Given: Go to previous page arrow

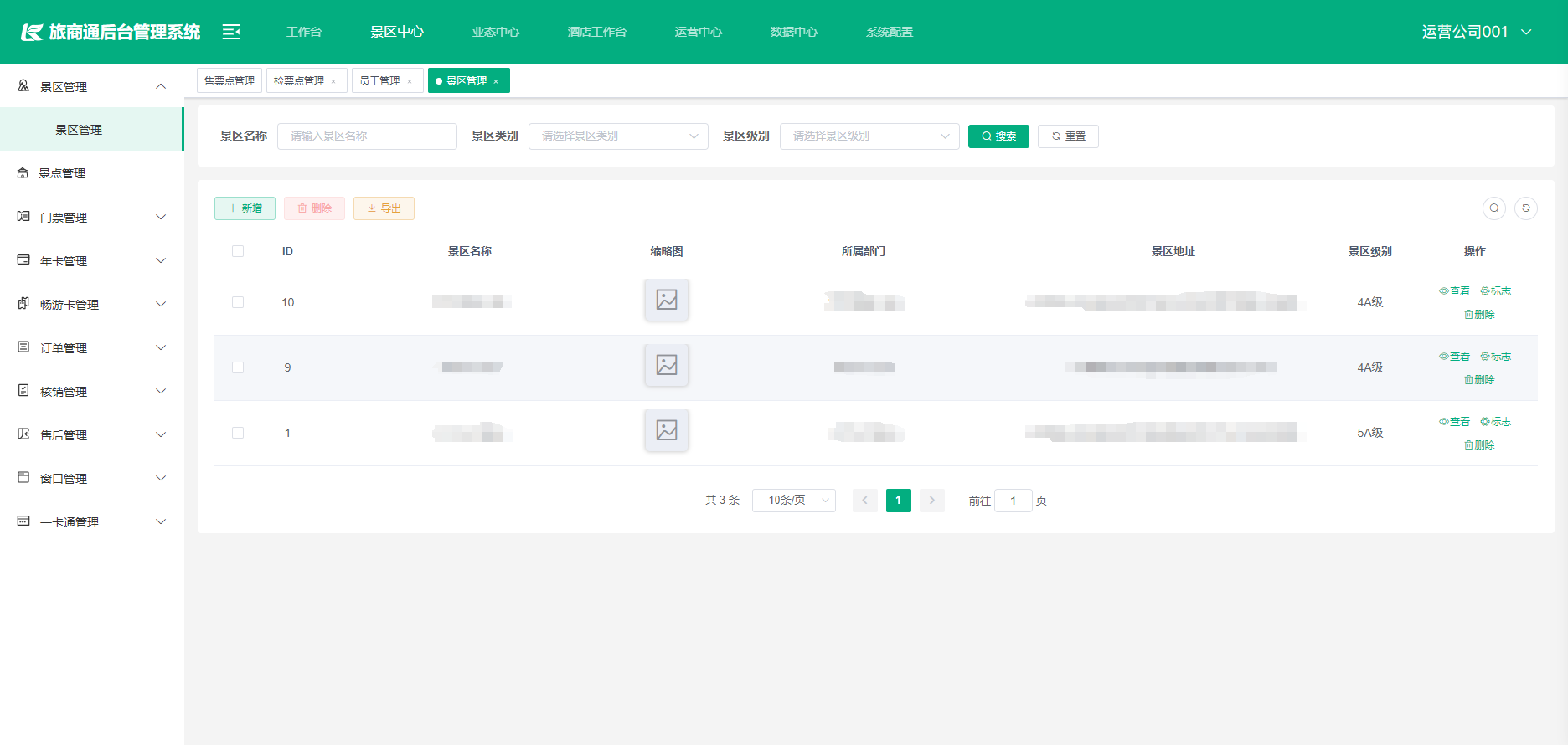Looking at the screenshot, I should tap(865, 501).
